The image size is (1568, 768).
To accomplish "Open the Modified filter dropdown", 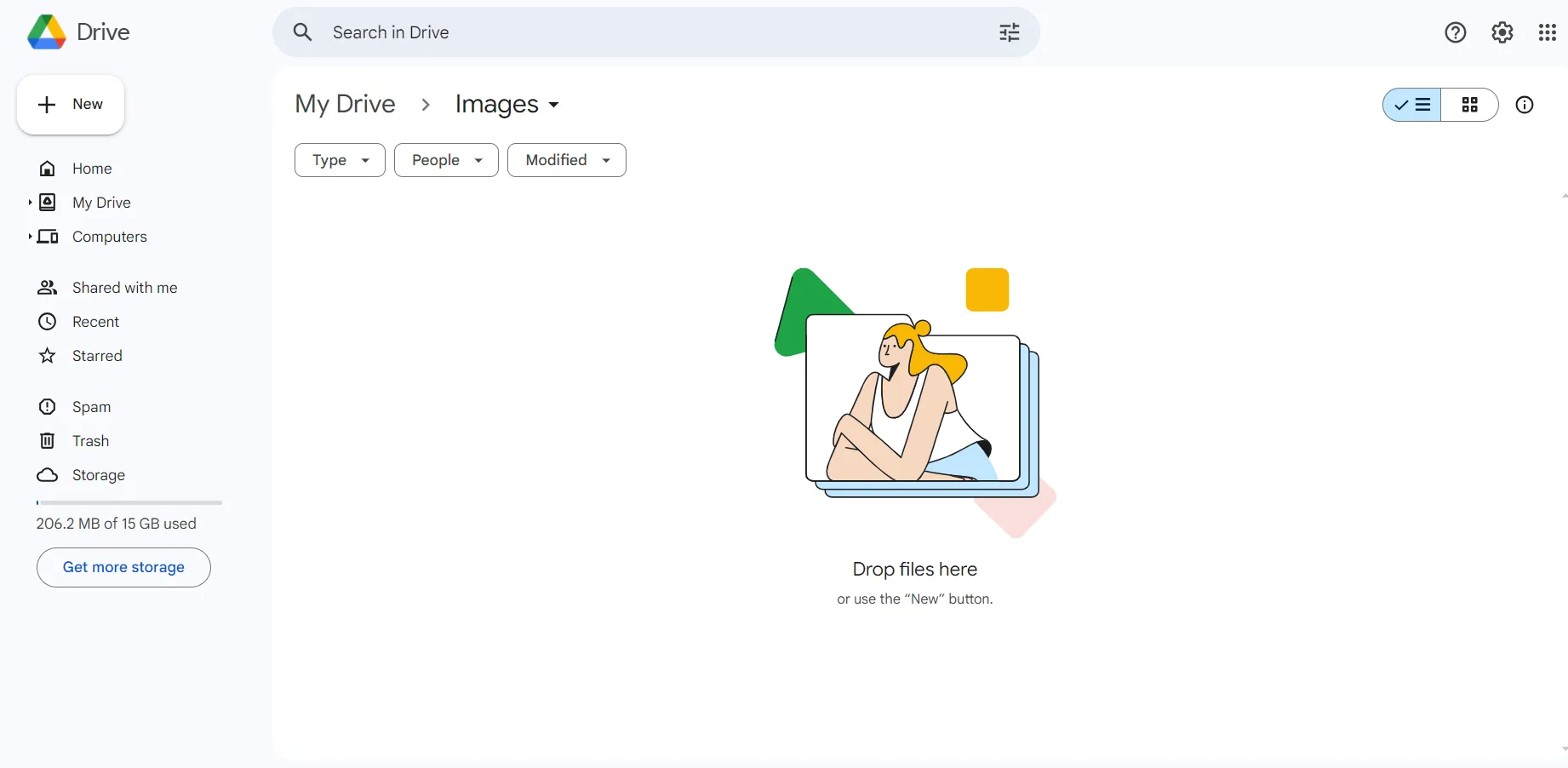I will [566, 160].
